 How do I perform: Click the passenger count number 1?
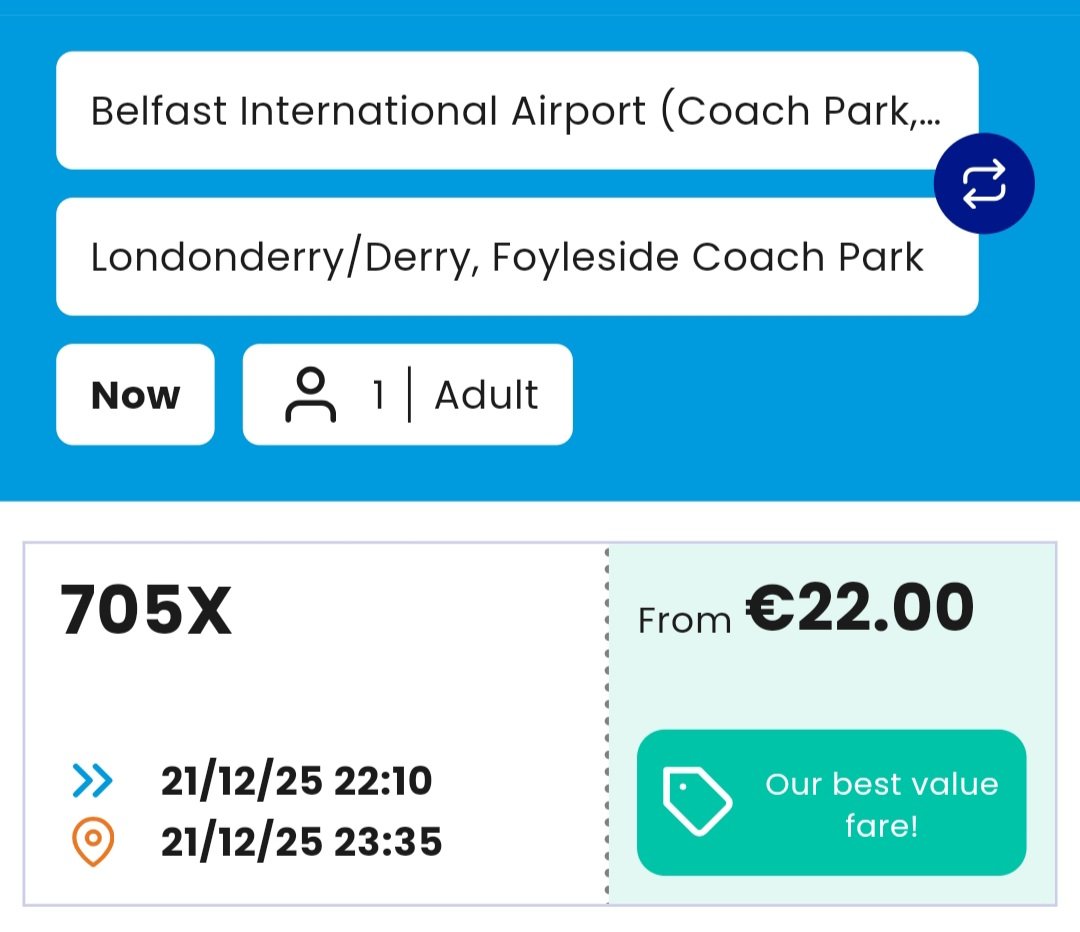379,395
